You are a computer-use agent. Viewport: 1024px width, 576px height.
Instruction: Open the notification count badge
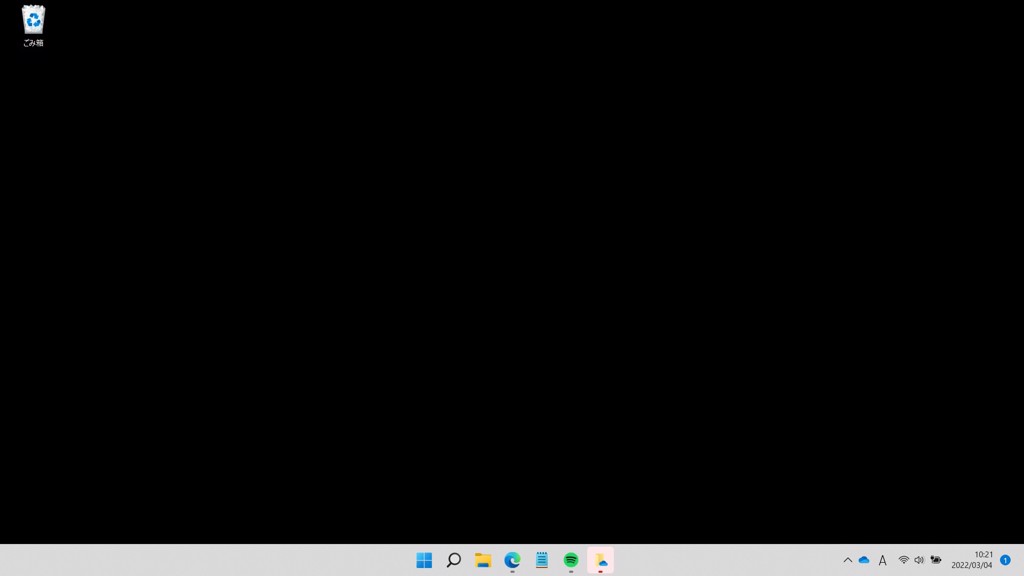tap(1005, 560)
